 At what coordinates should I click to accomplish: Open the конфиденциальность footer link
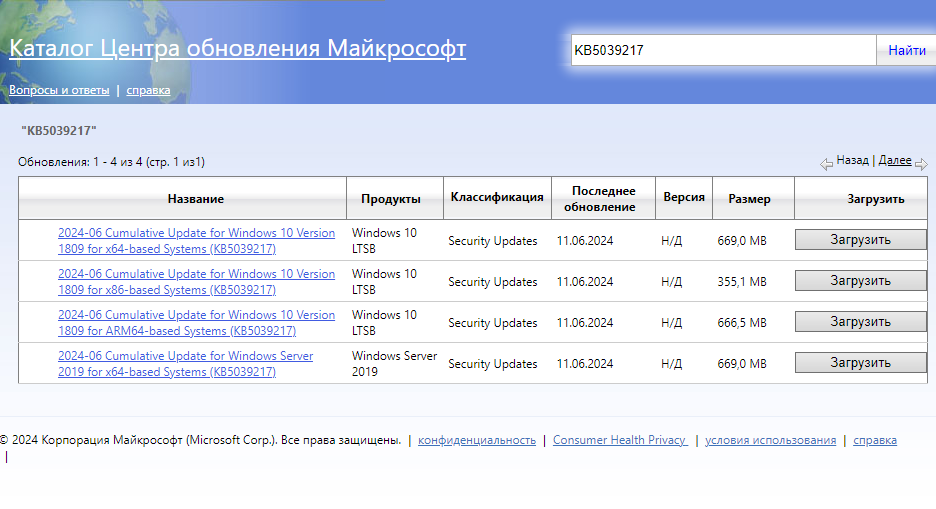(x=477, y=440)
